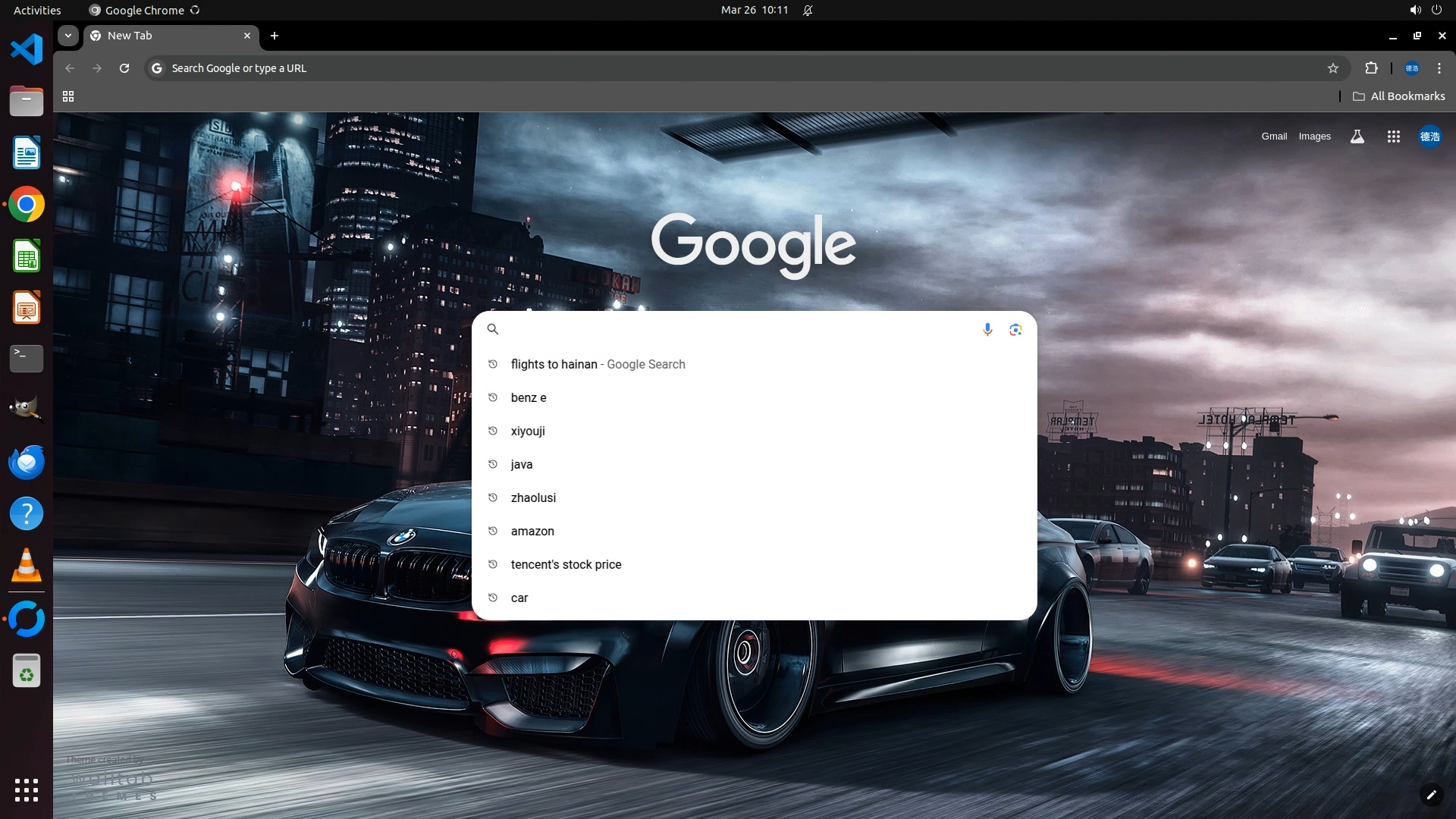Screen dimensions: 1456x819
Task: Reload the current page
Action: point(124,68)
